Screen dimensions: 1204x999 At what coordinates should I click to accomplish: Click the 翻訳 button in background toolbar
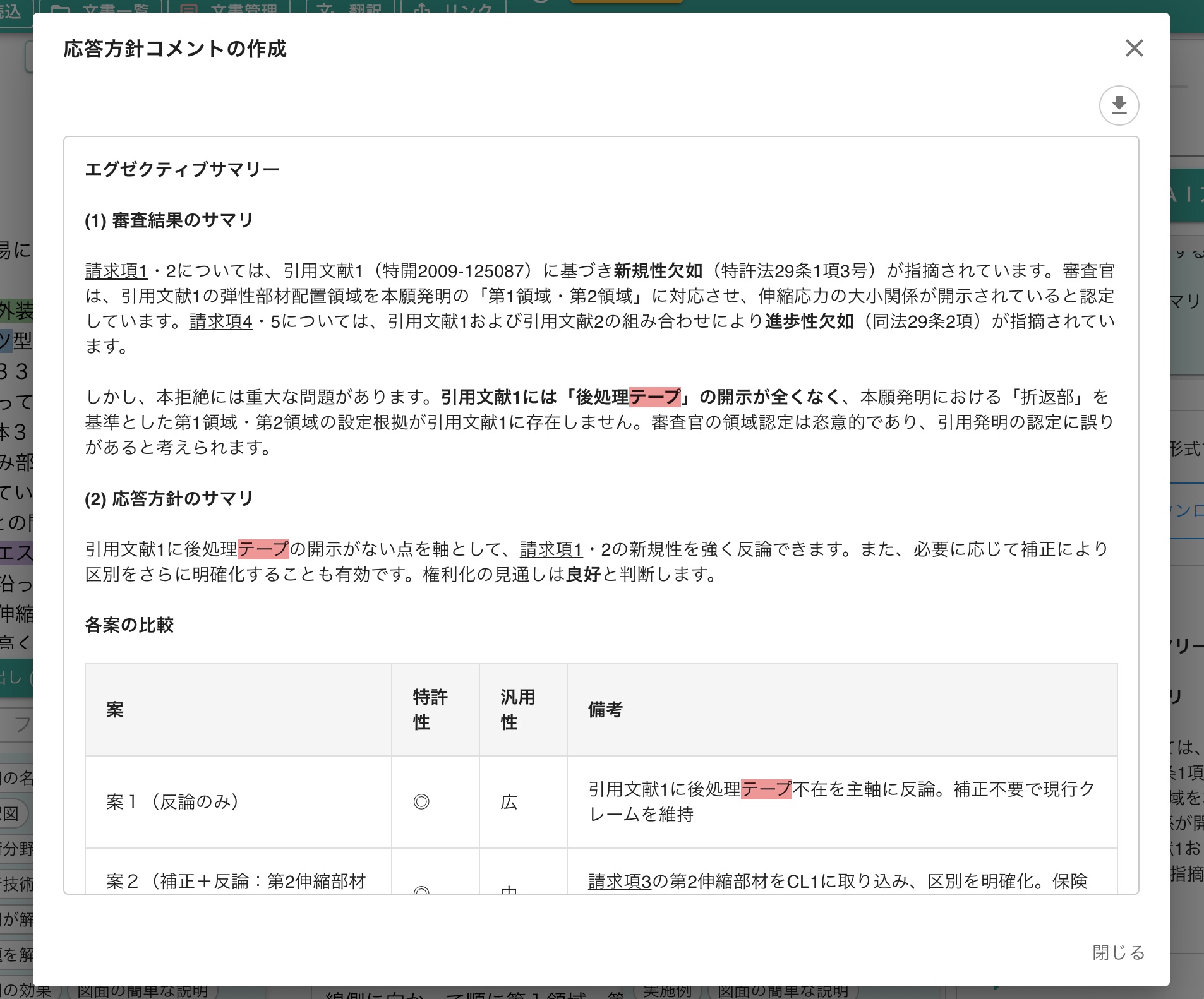(351, 7)
